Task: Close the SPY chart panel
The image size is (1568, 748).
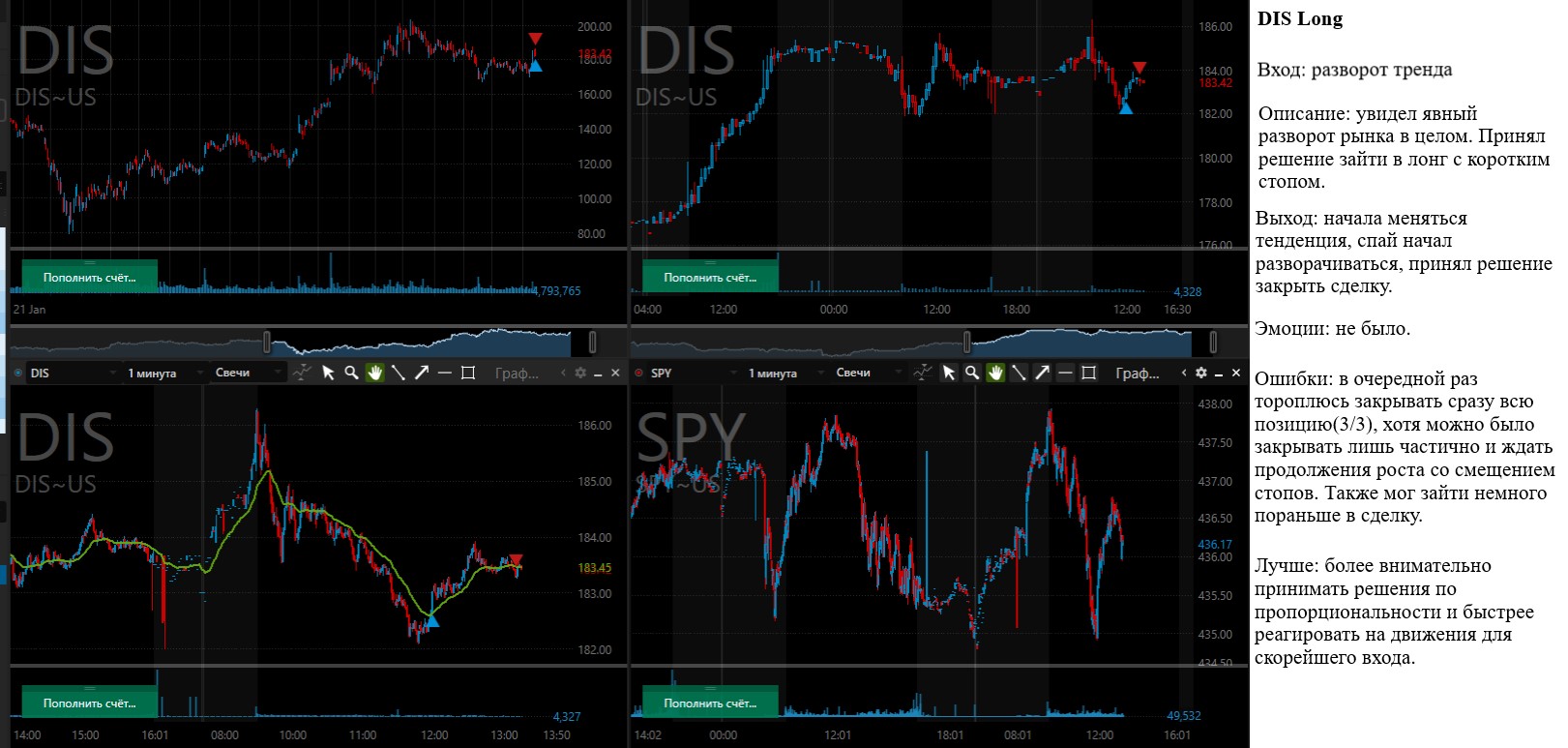Action: click(x=1236, y=373)
